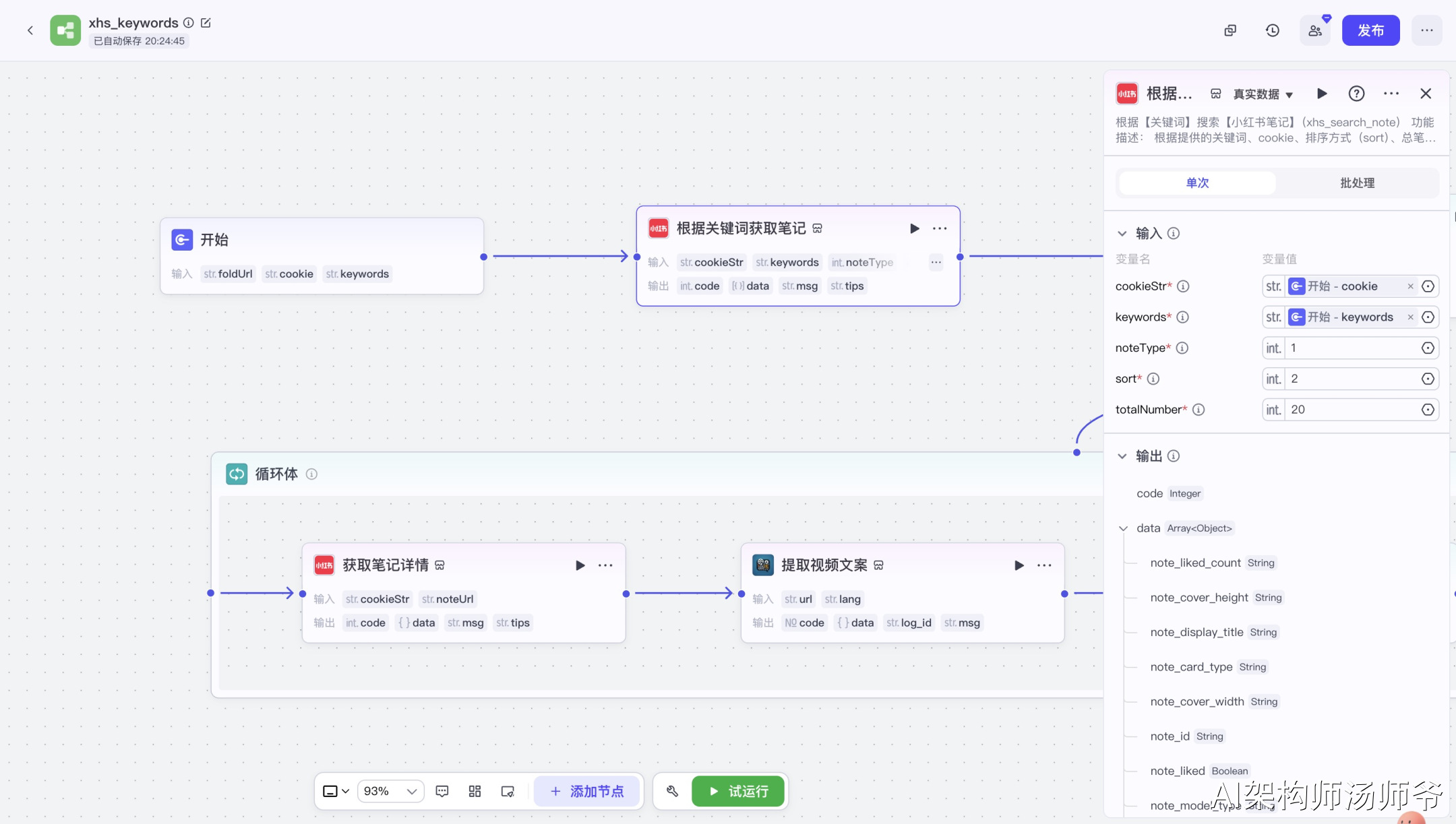The height and width of the screenshot is (824, 1456).
Task: Remove 开始 - cookie variable reference
Action: click(x=1410, y=286)
